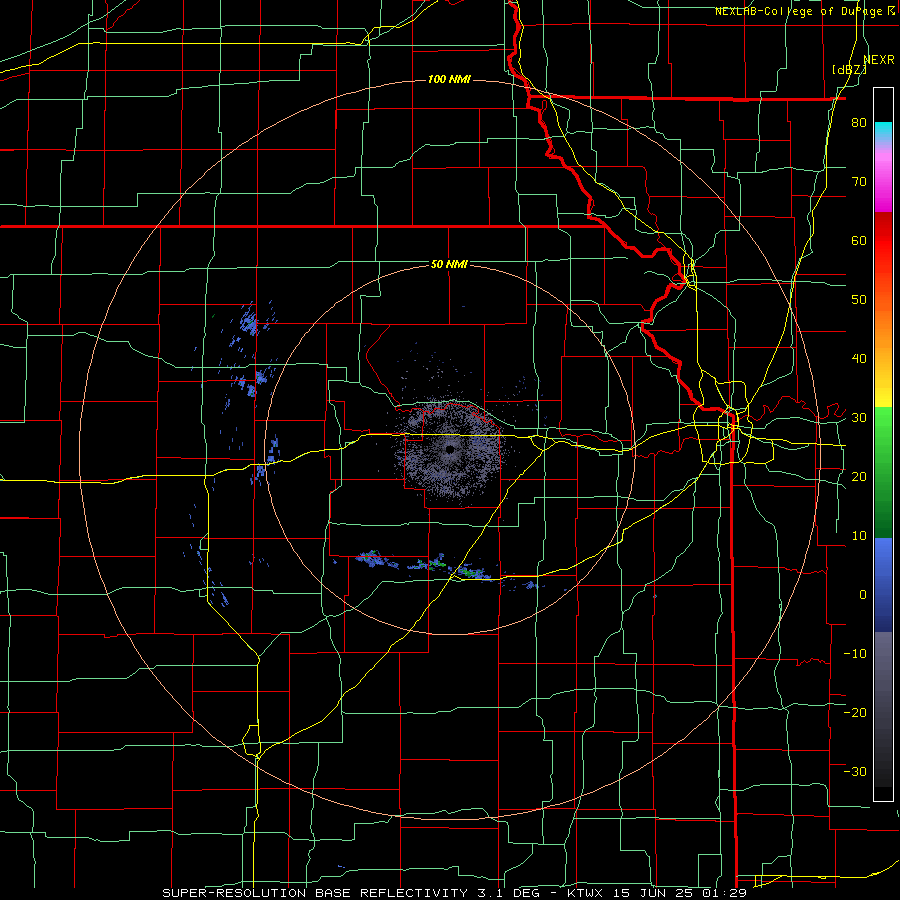The width and height of the screenshot is (900, 900).
Task: Click the "NEXR" label above the scale
Action: (879, 60)
